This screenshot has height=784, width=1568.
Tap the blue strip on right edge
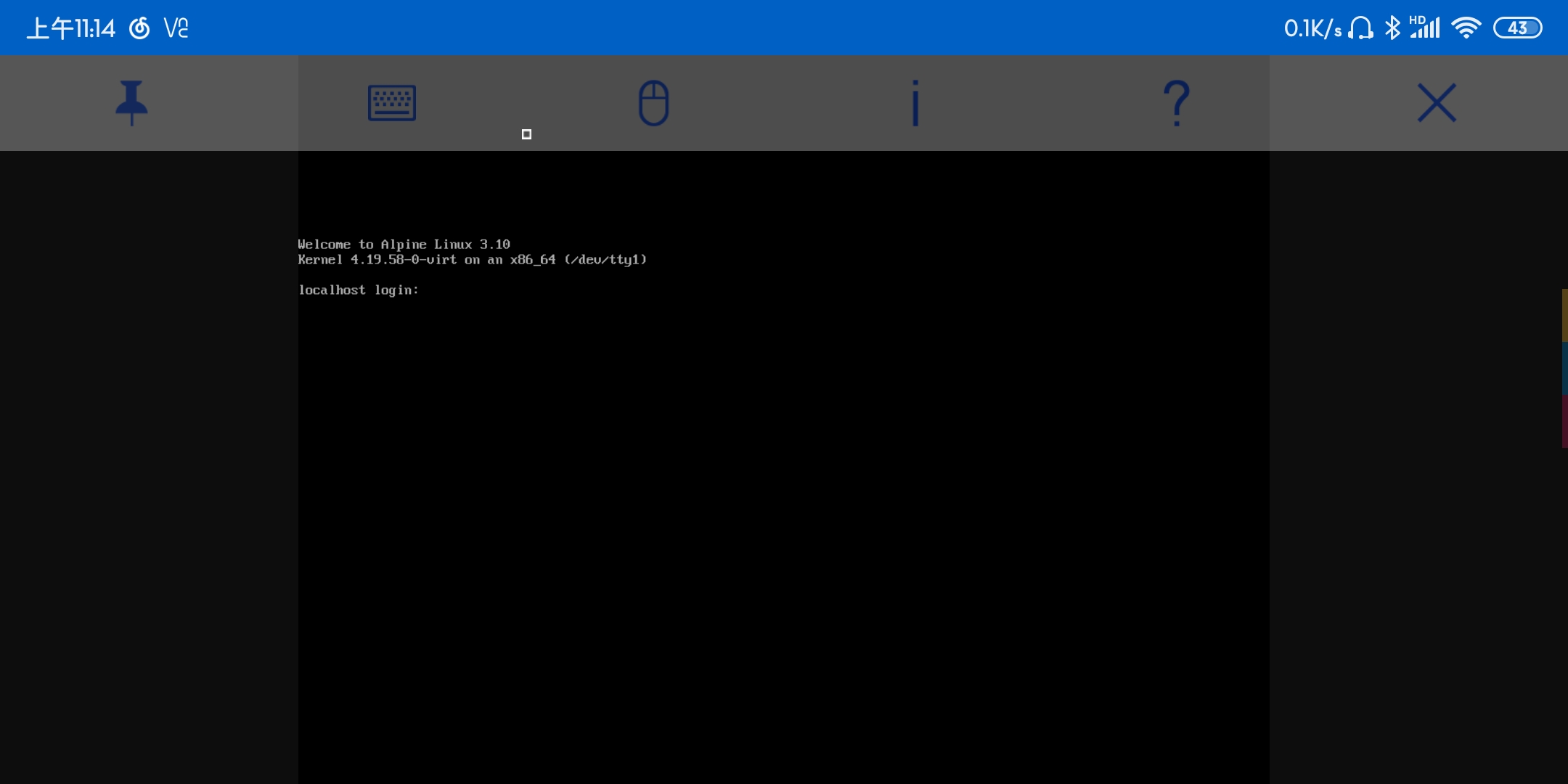(x=1564, y=368)
